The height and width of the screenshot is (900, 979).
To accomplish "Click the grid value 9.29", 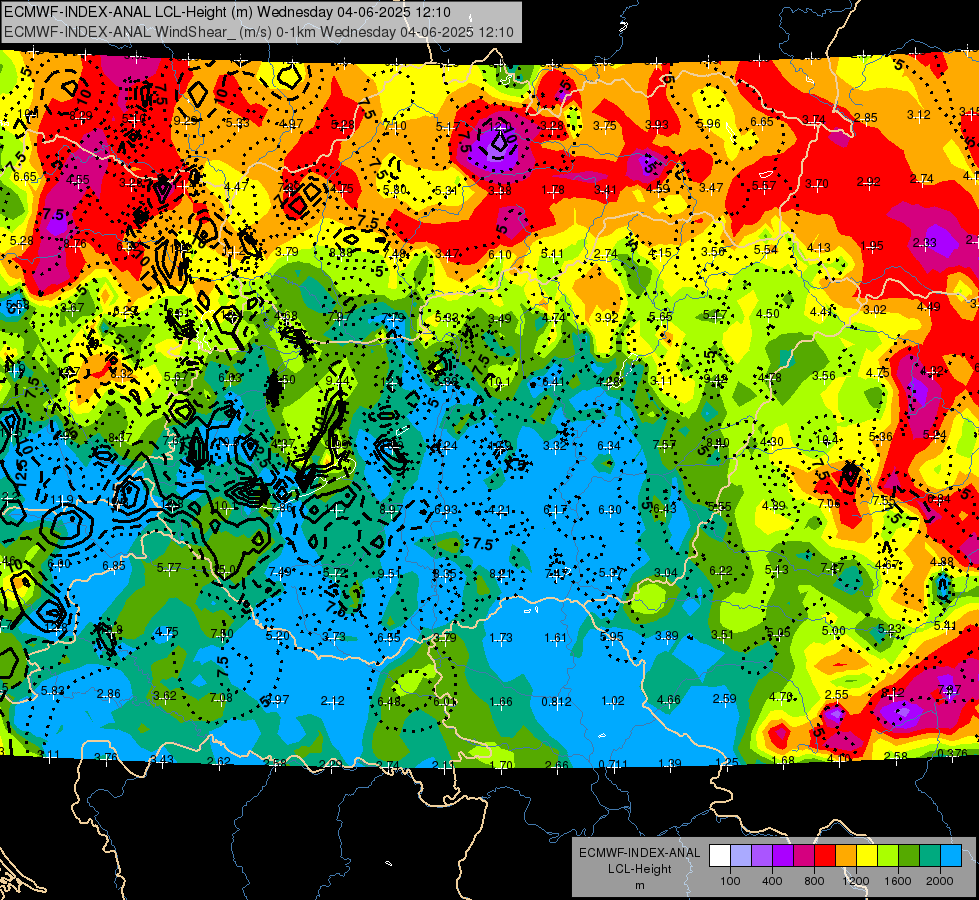I will point(185,121).
